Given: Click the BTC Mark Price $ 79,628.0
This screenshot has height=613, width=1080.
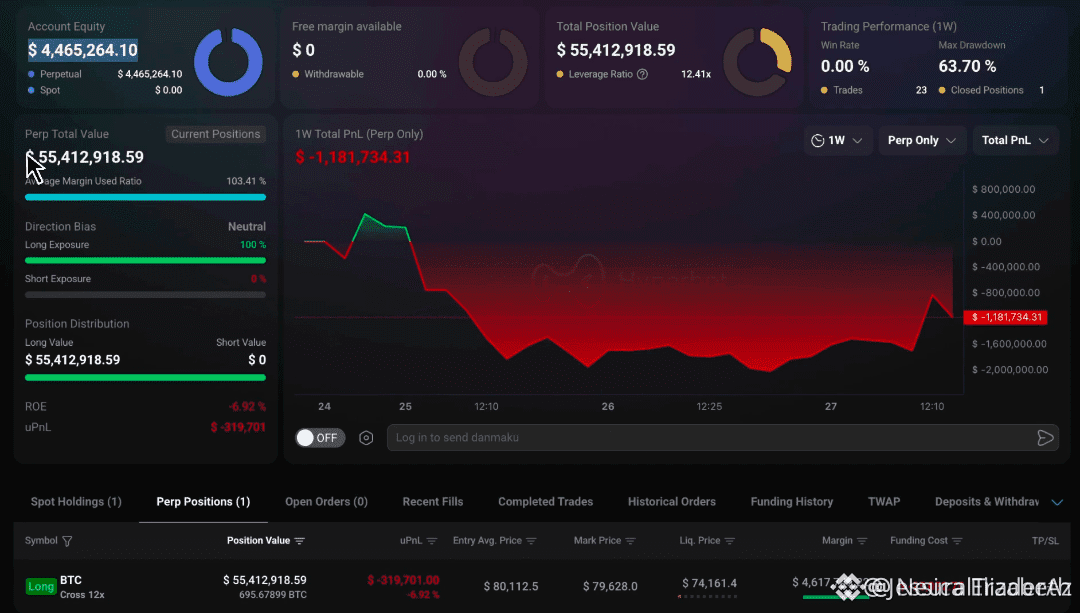Looking at the screenshot, I should (x=610, y=587).
